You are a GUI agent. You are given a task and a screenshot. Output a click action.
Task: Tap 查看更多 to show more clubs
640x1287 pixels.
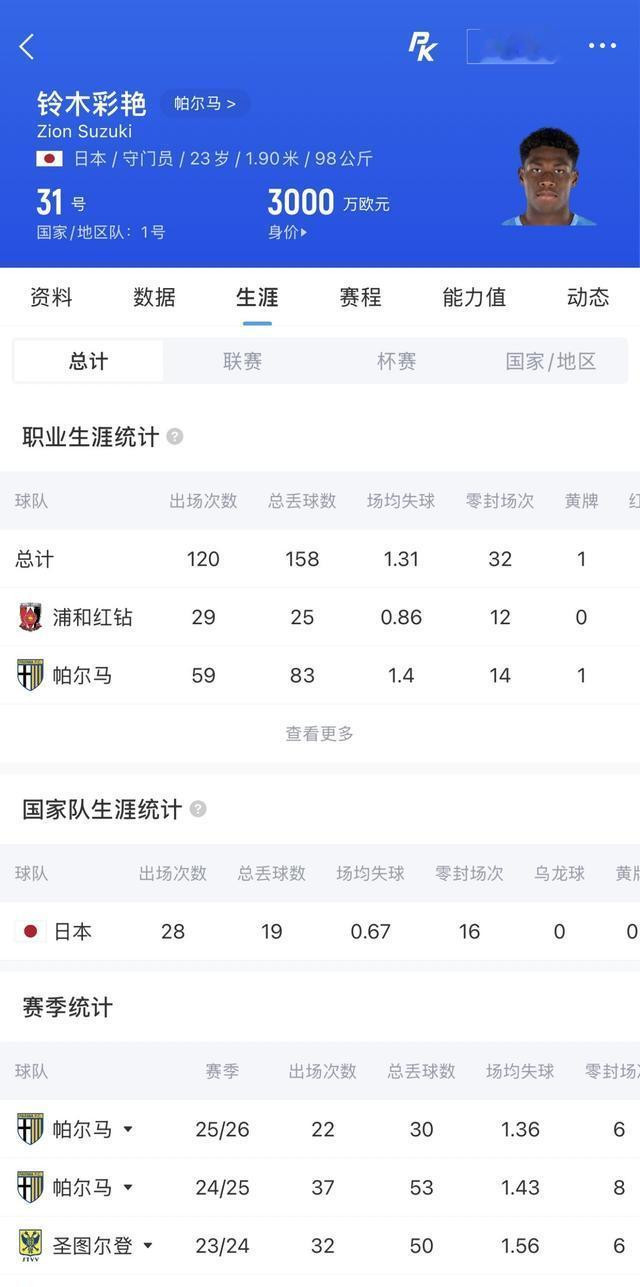tap(320, 733)
